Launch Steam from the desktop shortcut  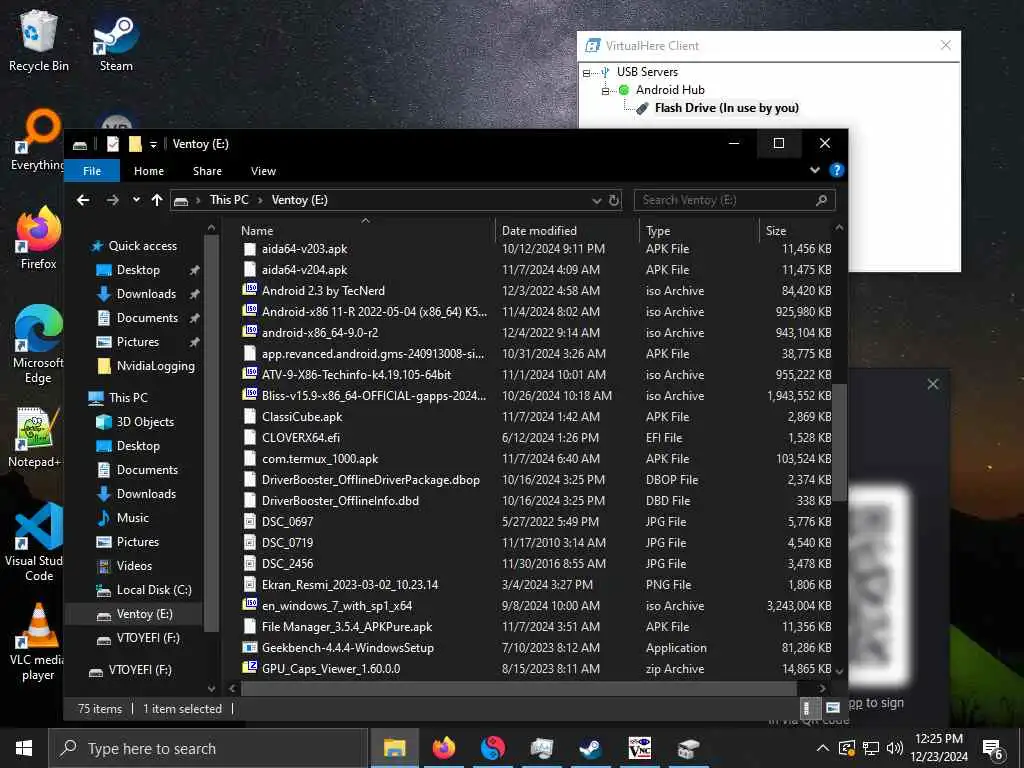pyautogui.click(x=116, y=41)
